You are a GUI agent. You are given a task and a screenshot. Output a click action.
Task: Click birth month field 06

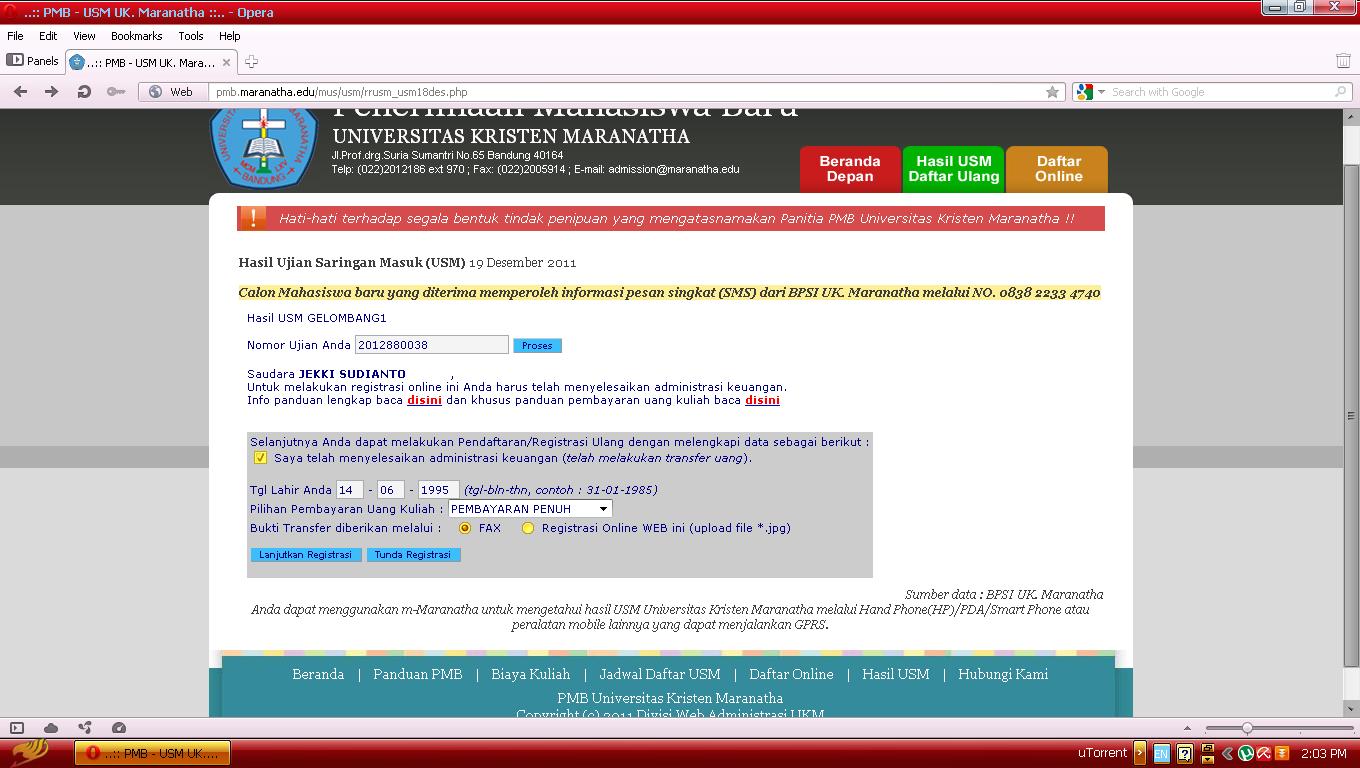tap(391, 490)
